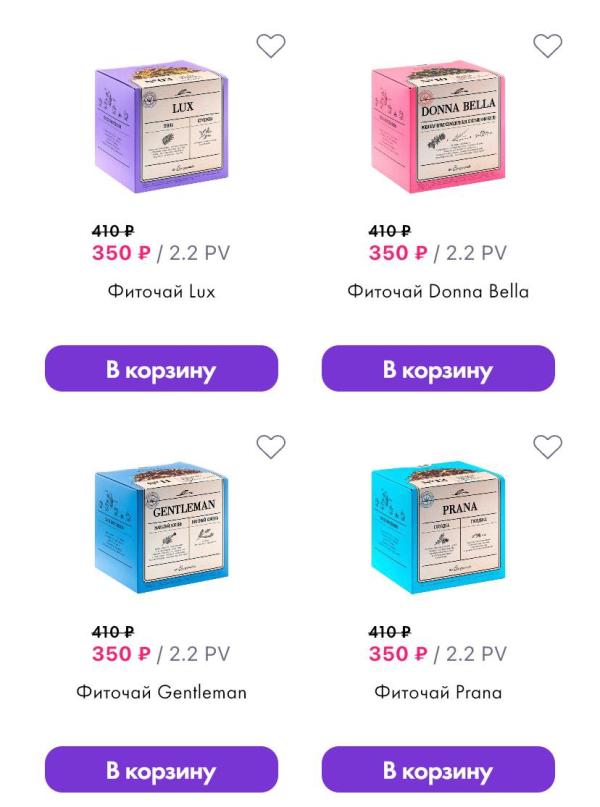Follow the Фиточай Donna Bella title link
Screen dimensions: 600x807
pyautogui.click(x=438, y=292)
